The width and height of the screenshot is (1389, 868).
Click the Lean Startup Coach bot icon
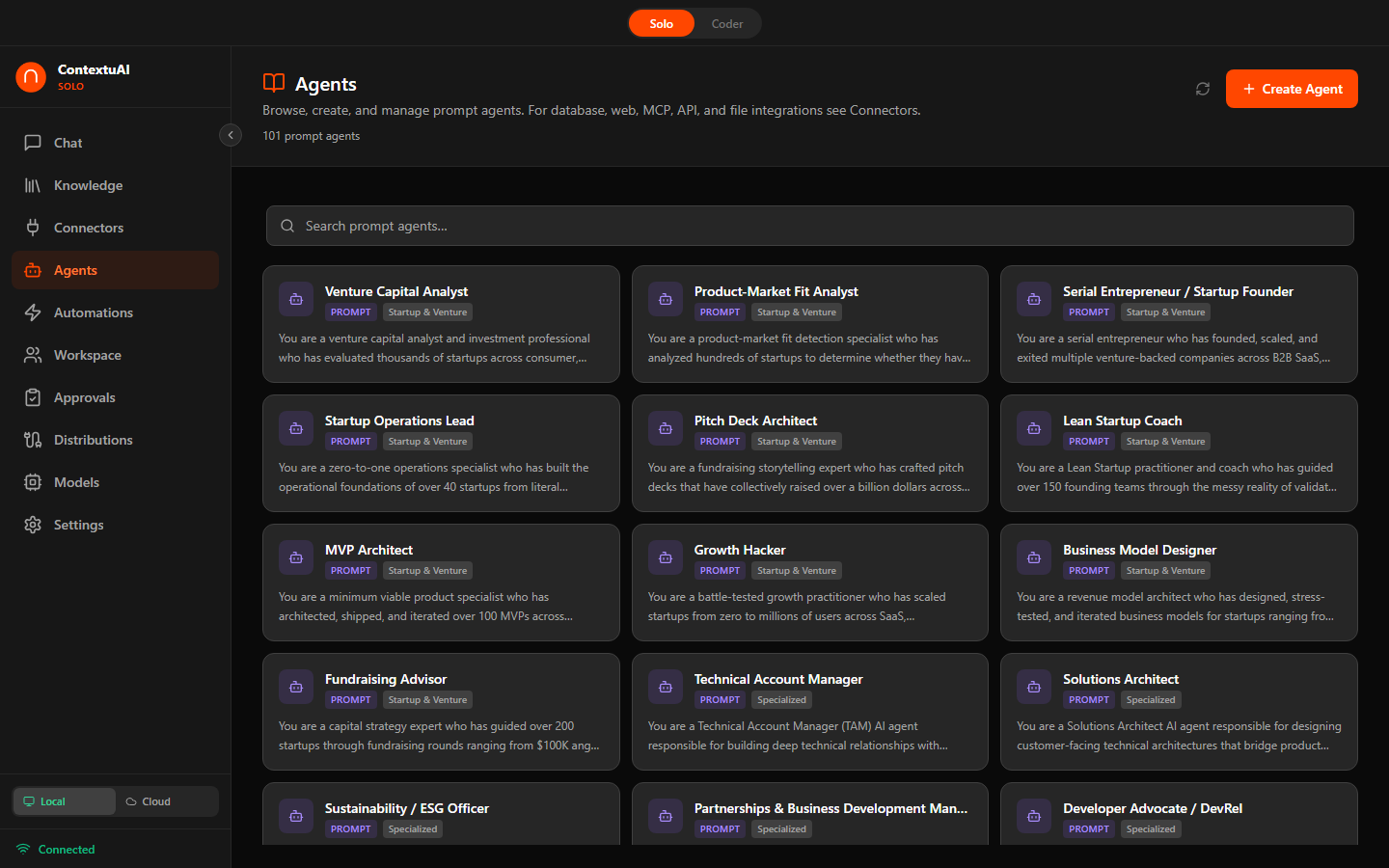(x=1034, y=428)
